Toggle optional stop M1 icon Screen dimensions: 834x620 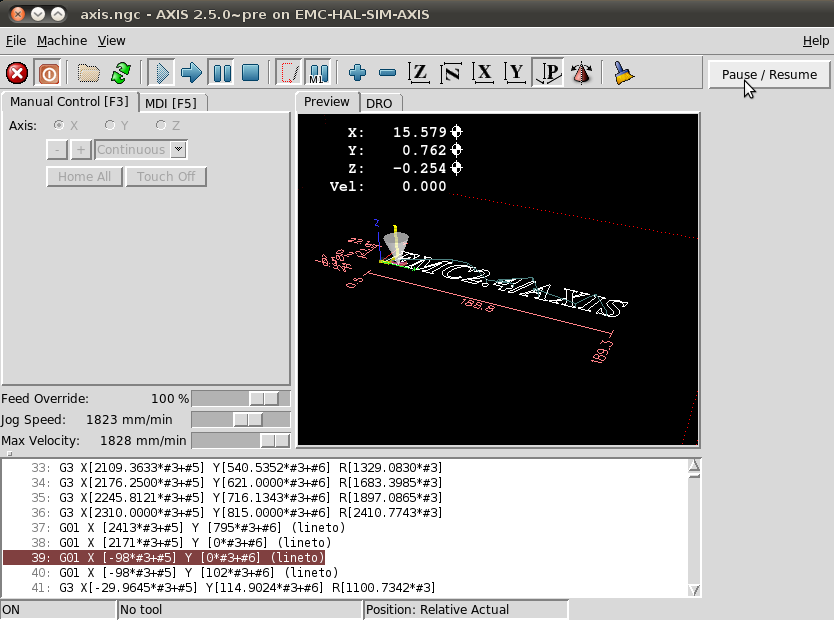(x=319, y=73)
